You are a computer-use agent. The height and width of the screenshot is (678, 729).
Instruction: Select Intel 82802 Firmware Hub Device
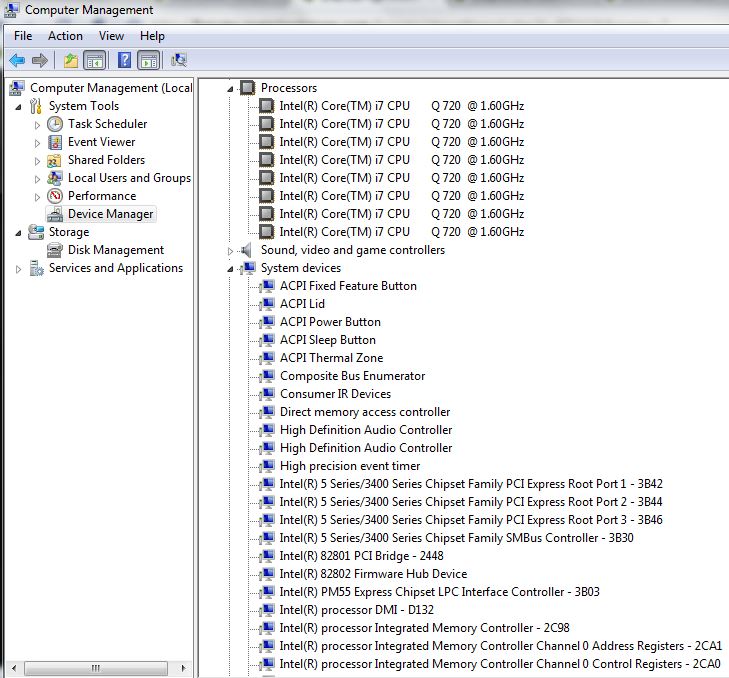[373, 574]
